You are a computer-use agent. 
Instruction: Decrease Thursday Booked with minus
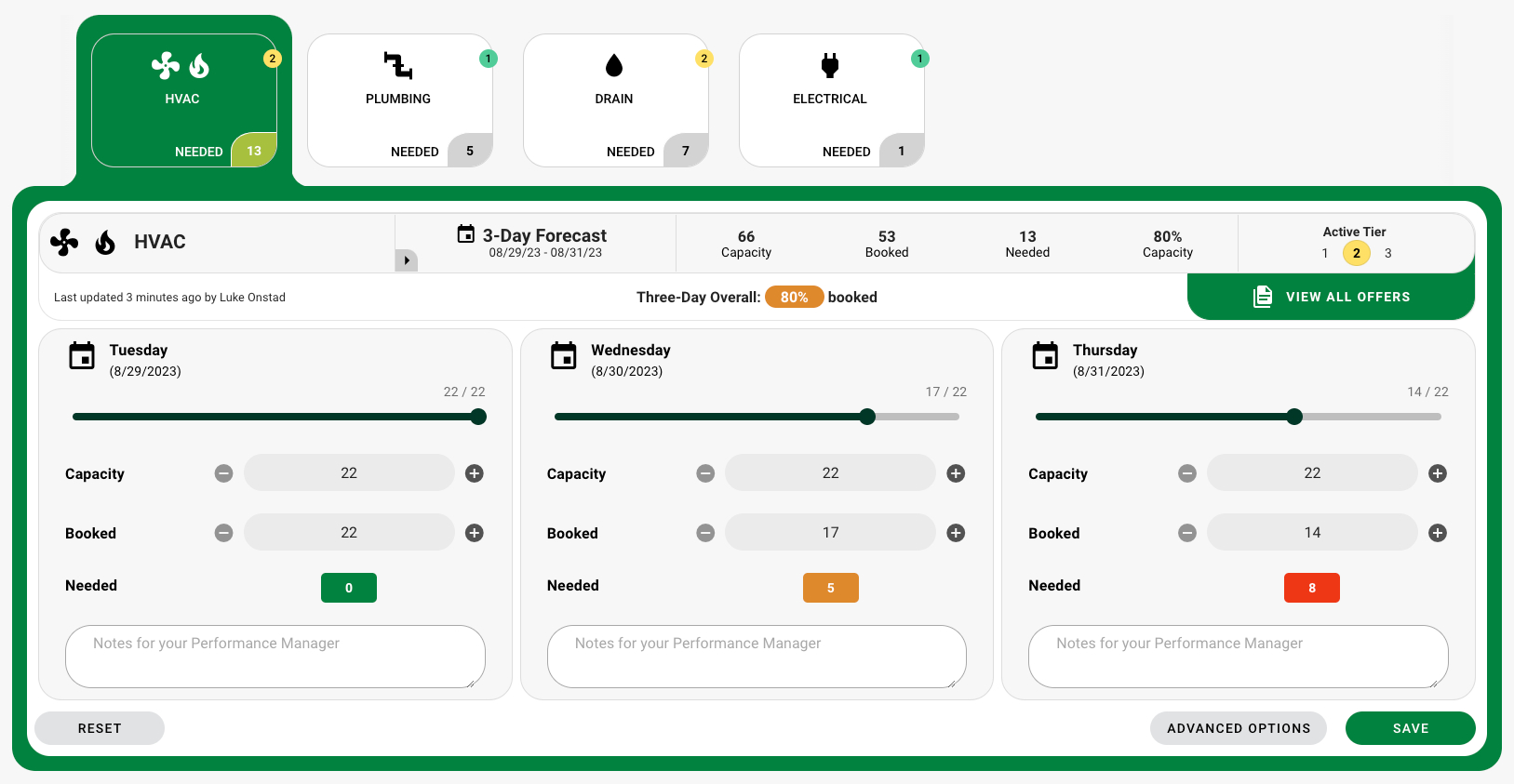(x=1187, y=533)
